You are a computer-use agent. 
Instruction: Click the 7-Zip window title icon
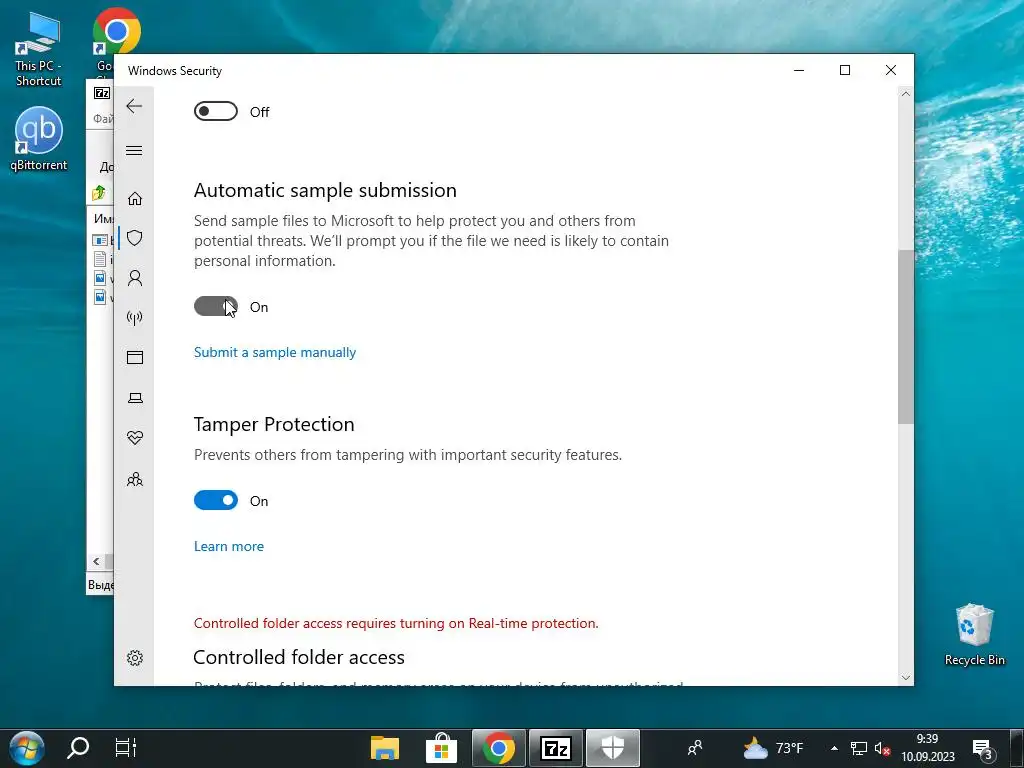[x=102, y=93]
